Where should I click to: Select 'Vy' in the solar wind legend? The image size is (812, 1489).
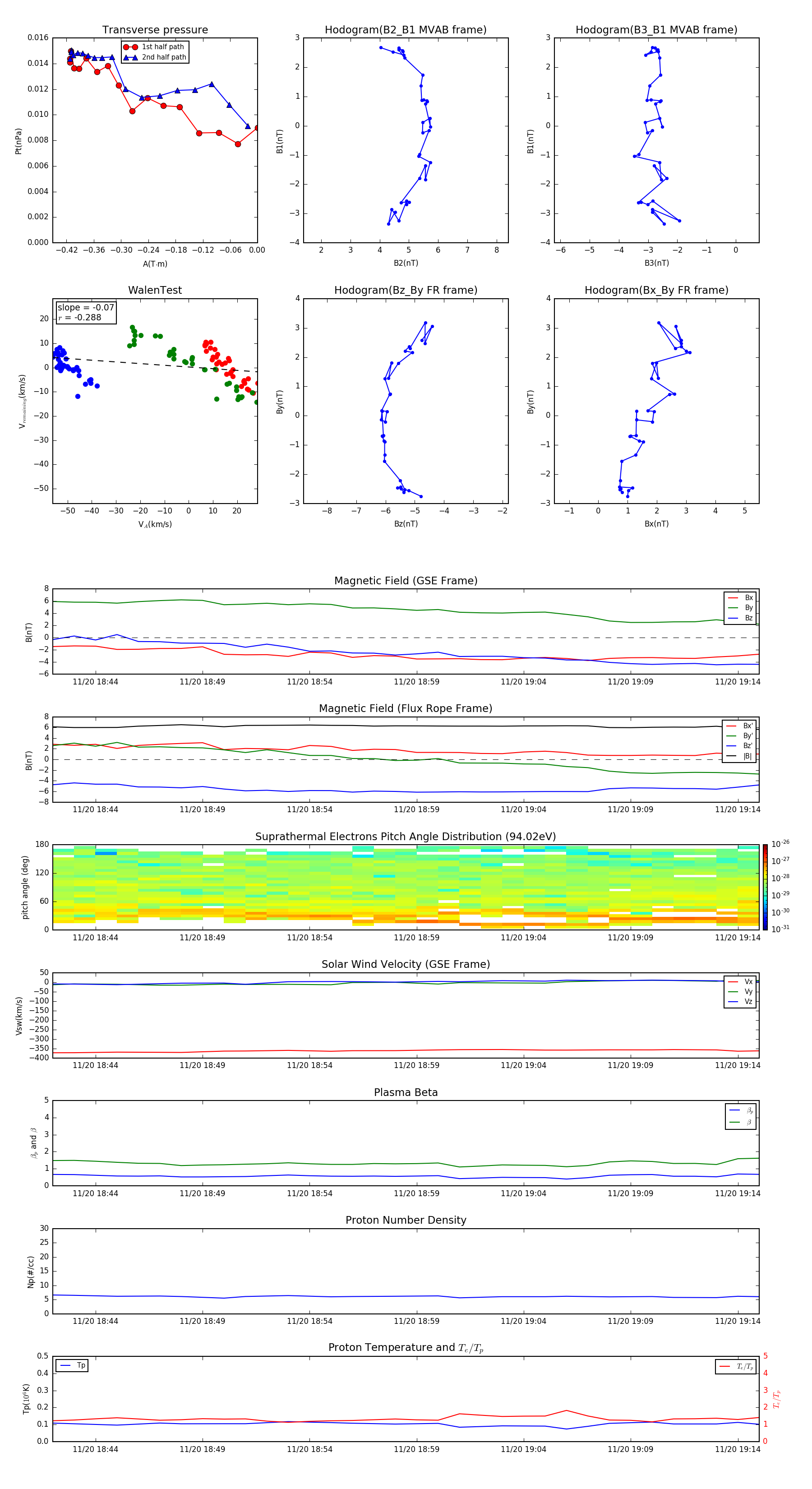[x=740, y=992]
